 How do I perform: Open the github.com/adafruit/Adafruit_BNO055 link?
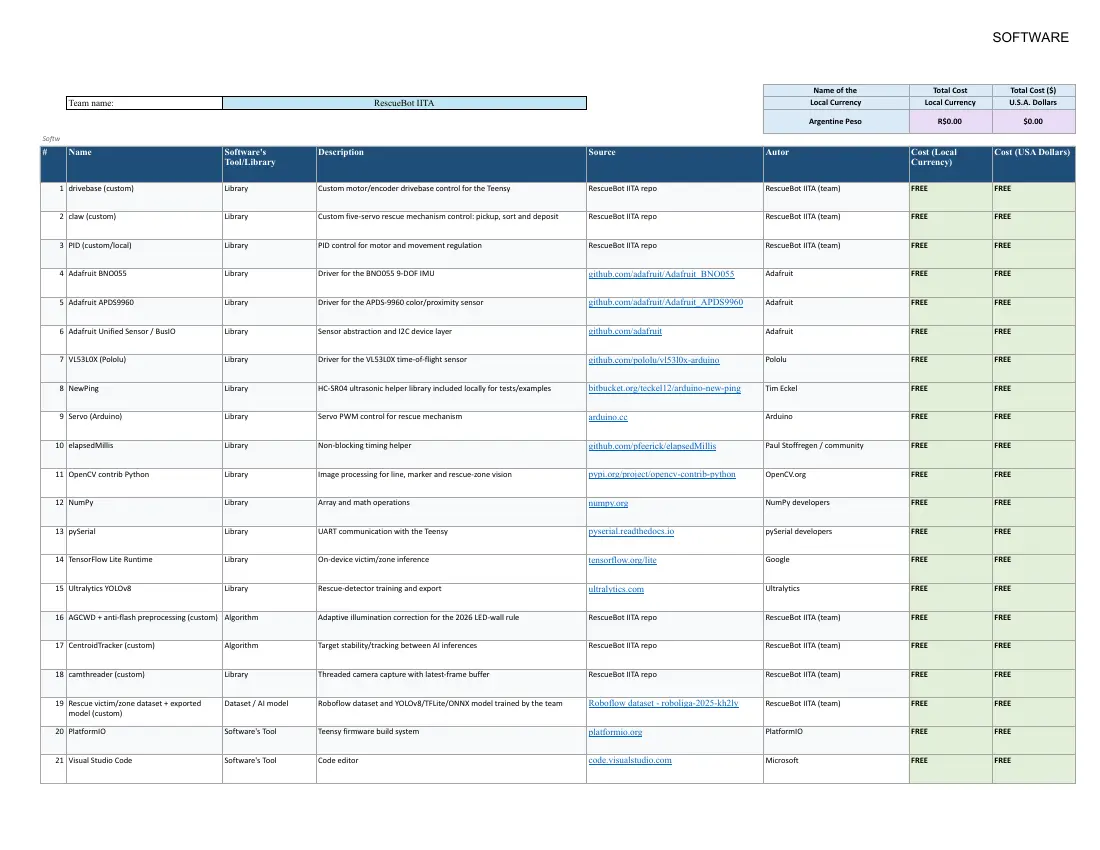click(661, 274)
